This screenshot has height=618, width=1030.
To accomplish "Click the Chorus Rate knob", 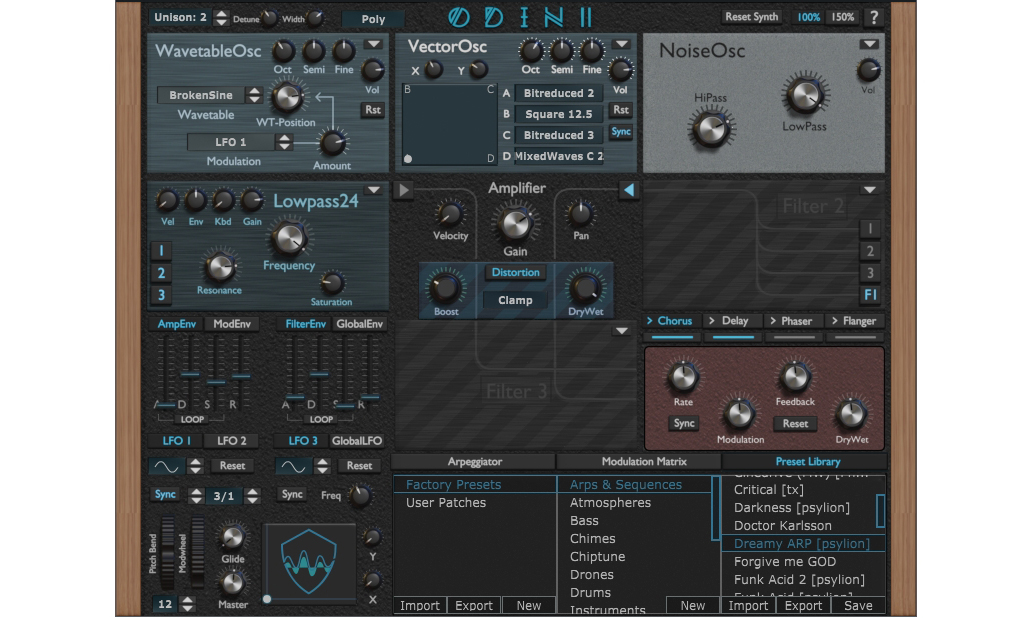I will coord(683,377).
